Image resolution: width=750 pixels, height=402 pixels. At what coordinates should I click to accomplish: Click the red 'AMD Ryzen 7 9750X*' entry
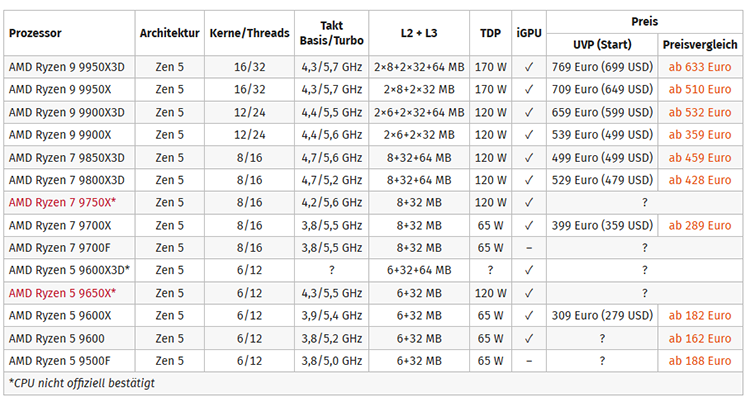coord(63,203)
